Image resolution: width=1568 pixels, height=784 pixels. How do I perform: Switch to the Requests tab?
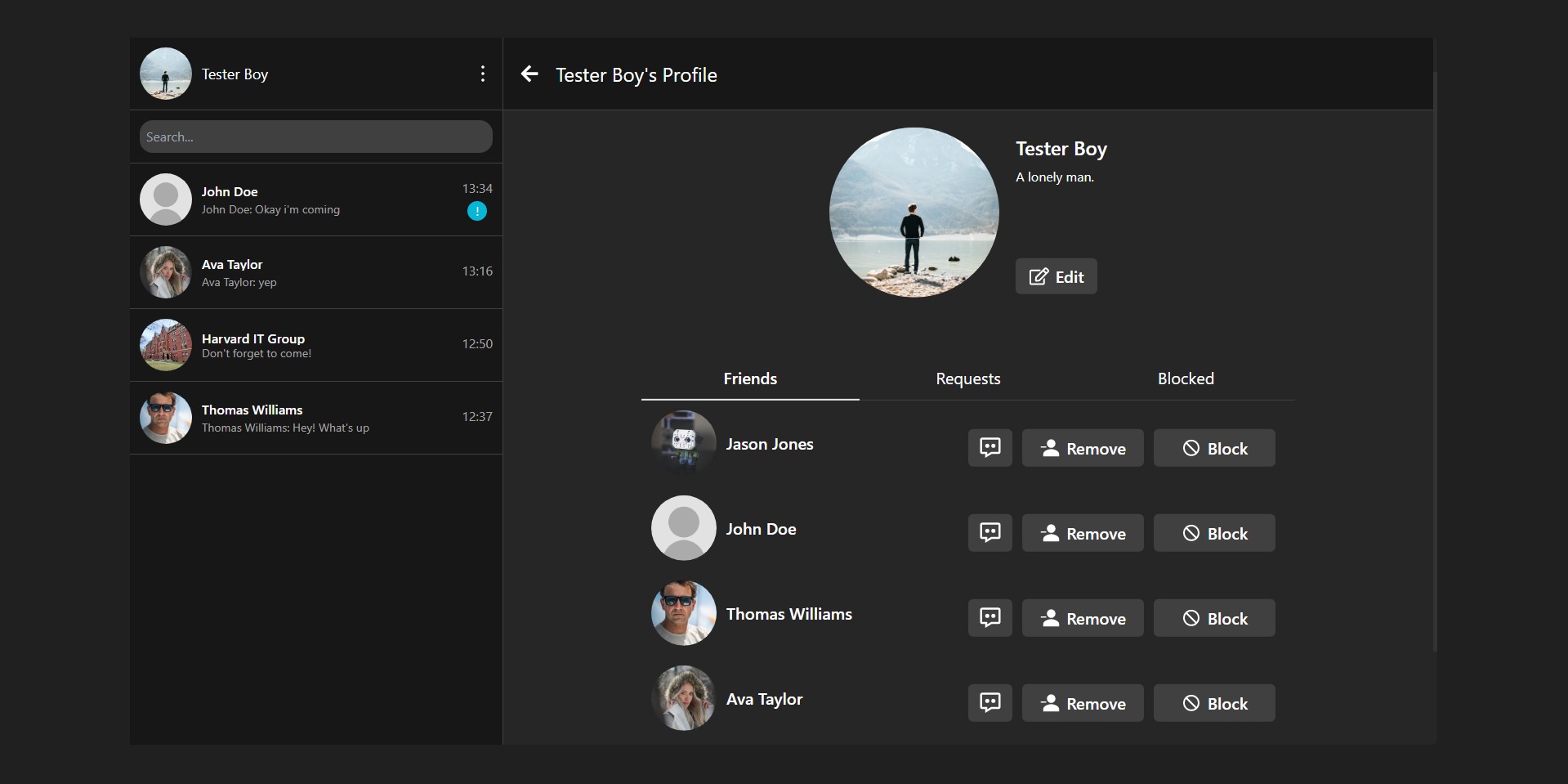tap(968, 379)
